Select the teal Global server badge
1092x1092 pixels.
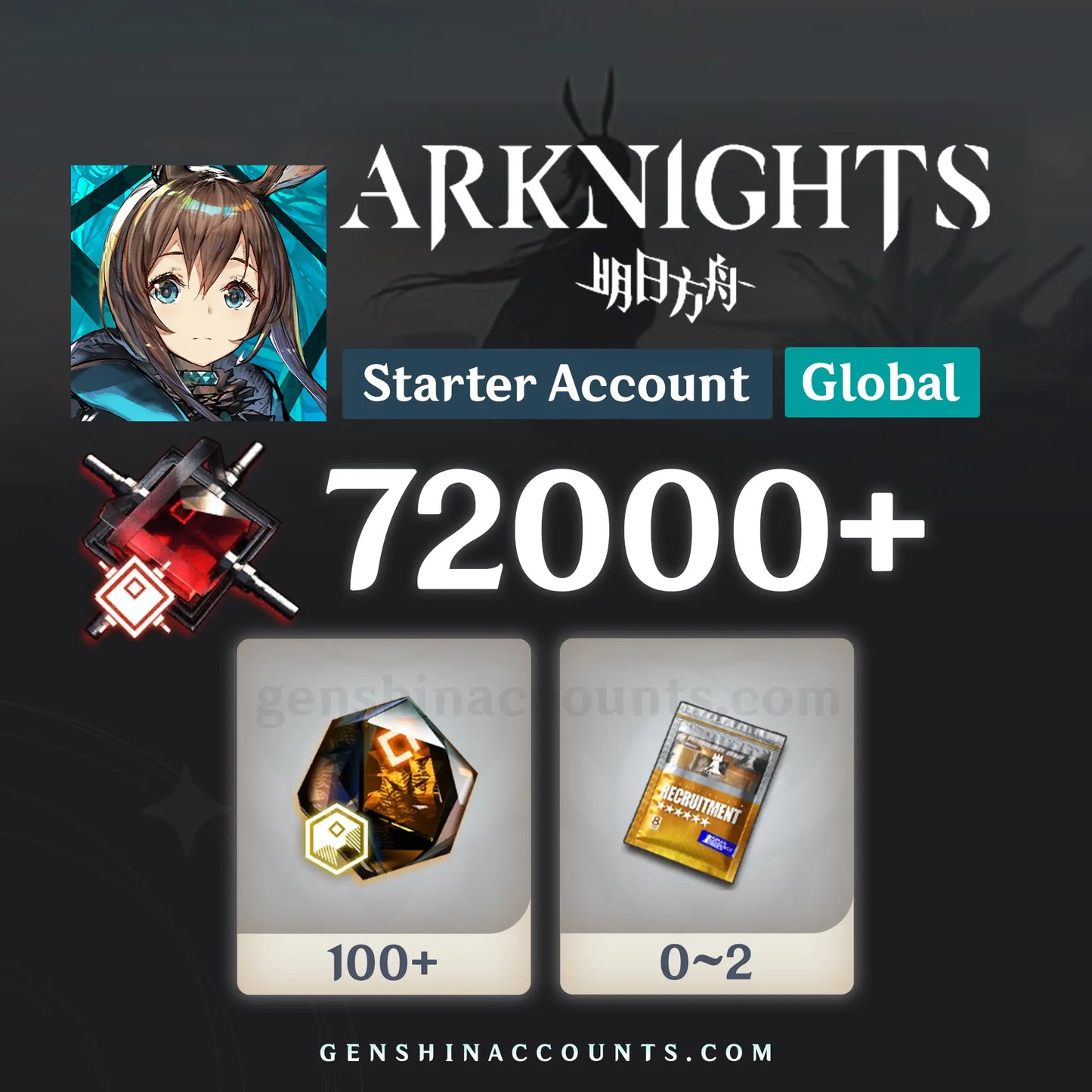pos(882,382)
